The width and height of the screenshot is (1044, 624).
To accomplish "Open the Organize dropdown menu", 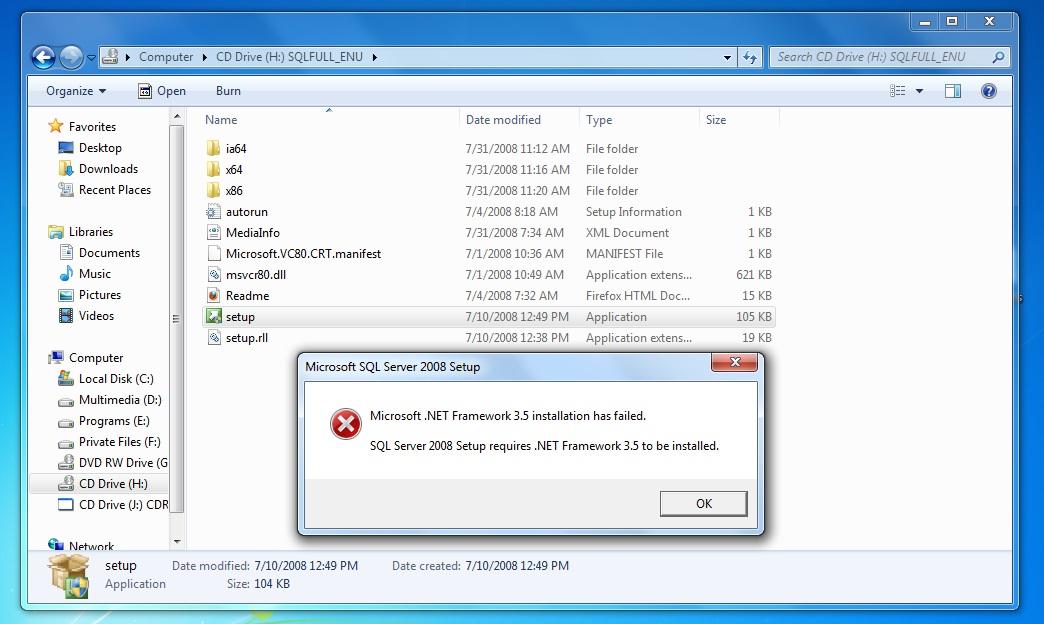I will (76, 91).
